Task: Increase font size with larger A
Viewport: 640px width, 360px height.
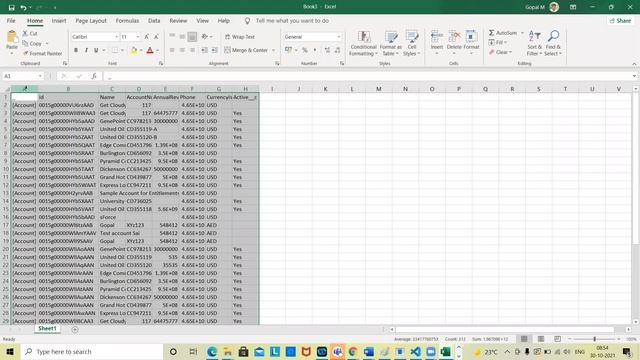Action: pyautogui.click(x=147, y=37)
